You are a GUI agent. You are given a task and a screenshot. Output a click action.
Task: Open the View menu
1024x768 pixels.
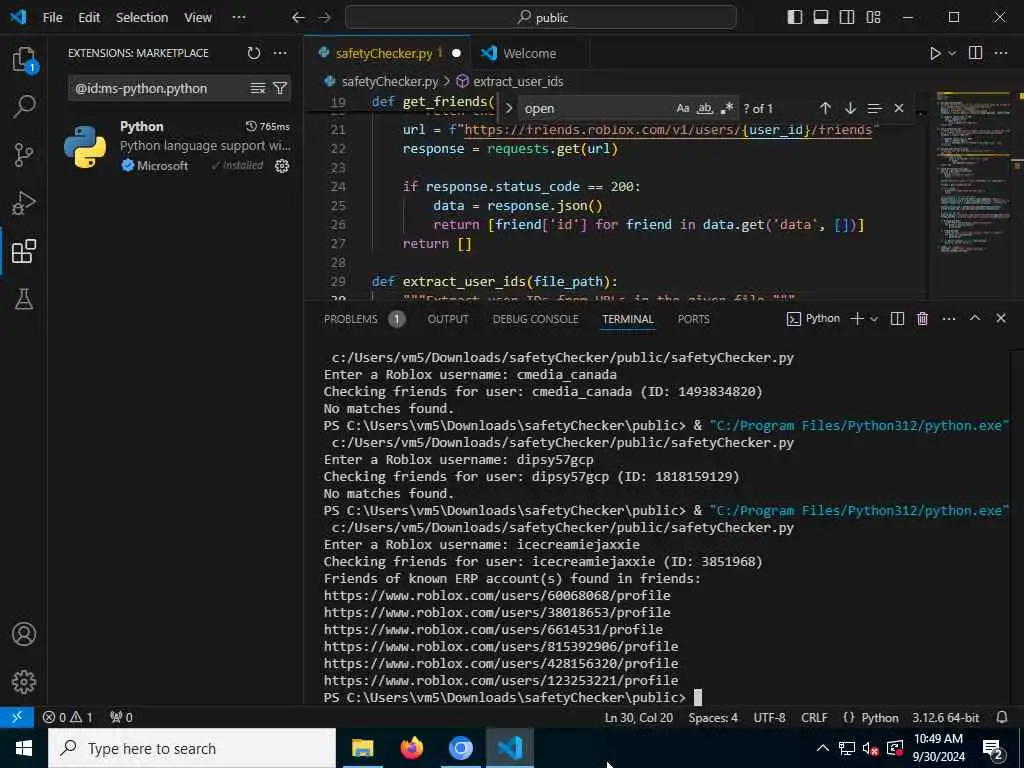coord(198,18)
